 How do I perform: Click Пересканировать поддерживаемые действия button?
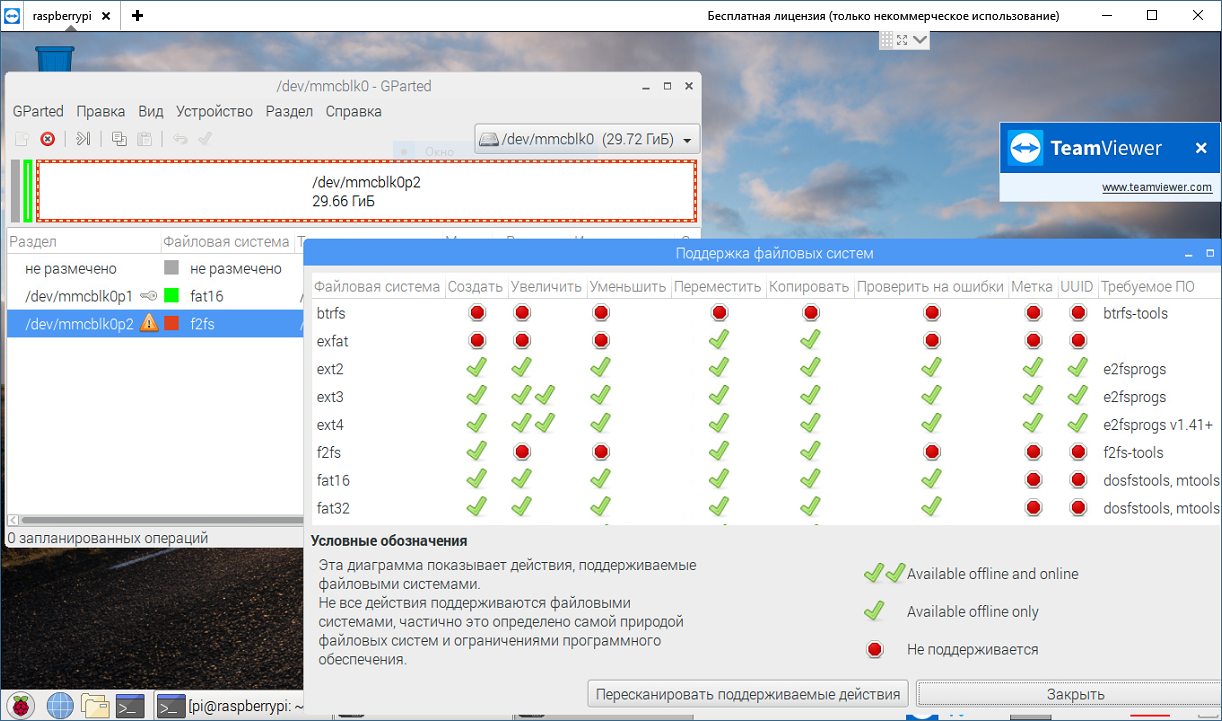748,694
